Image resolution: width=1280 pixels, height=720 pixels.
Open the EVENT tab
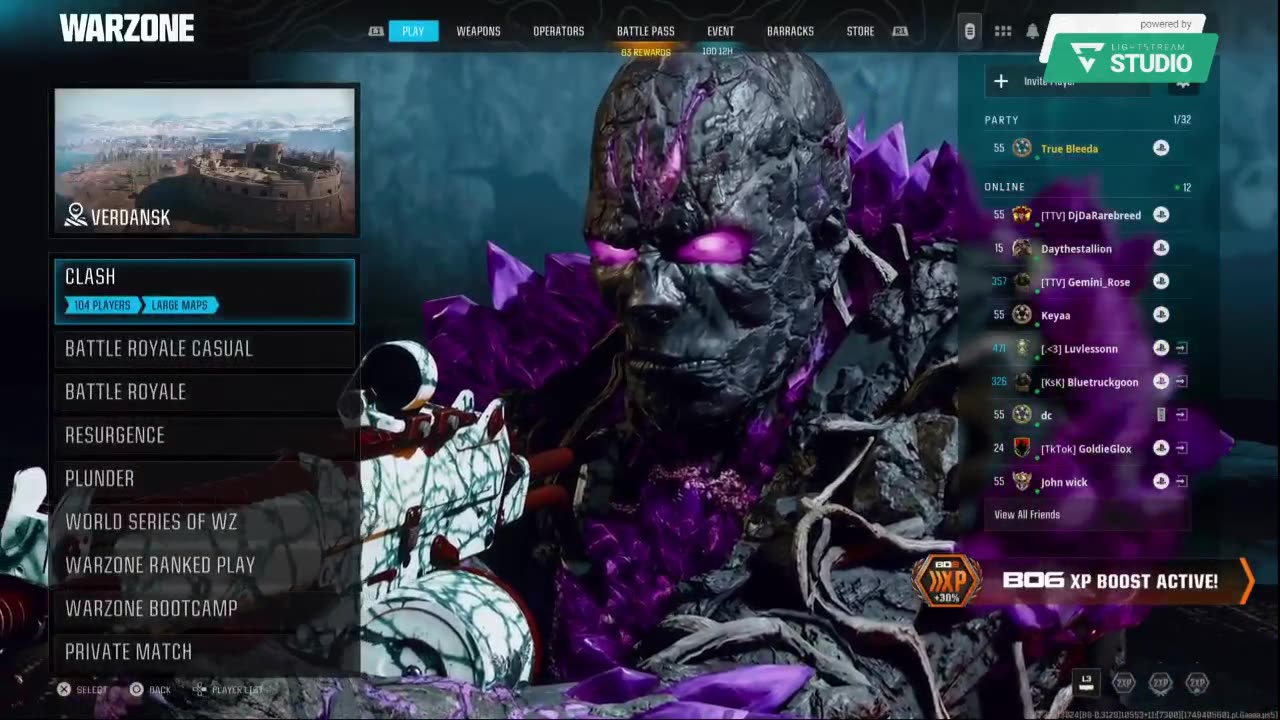[x=720, y=31]
